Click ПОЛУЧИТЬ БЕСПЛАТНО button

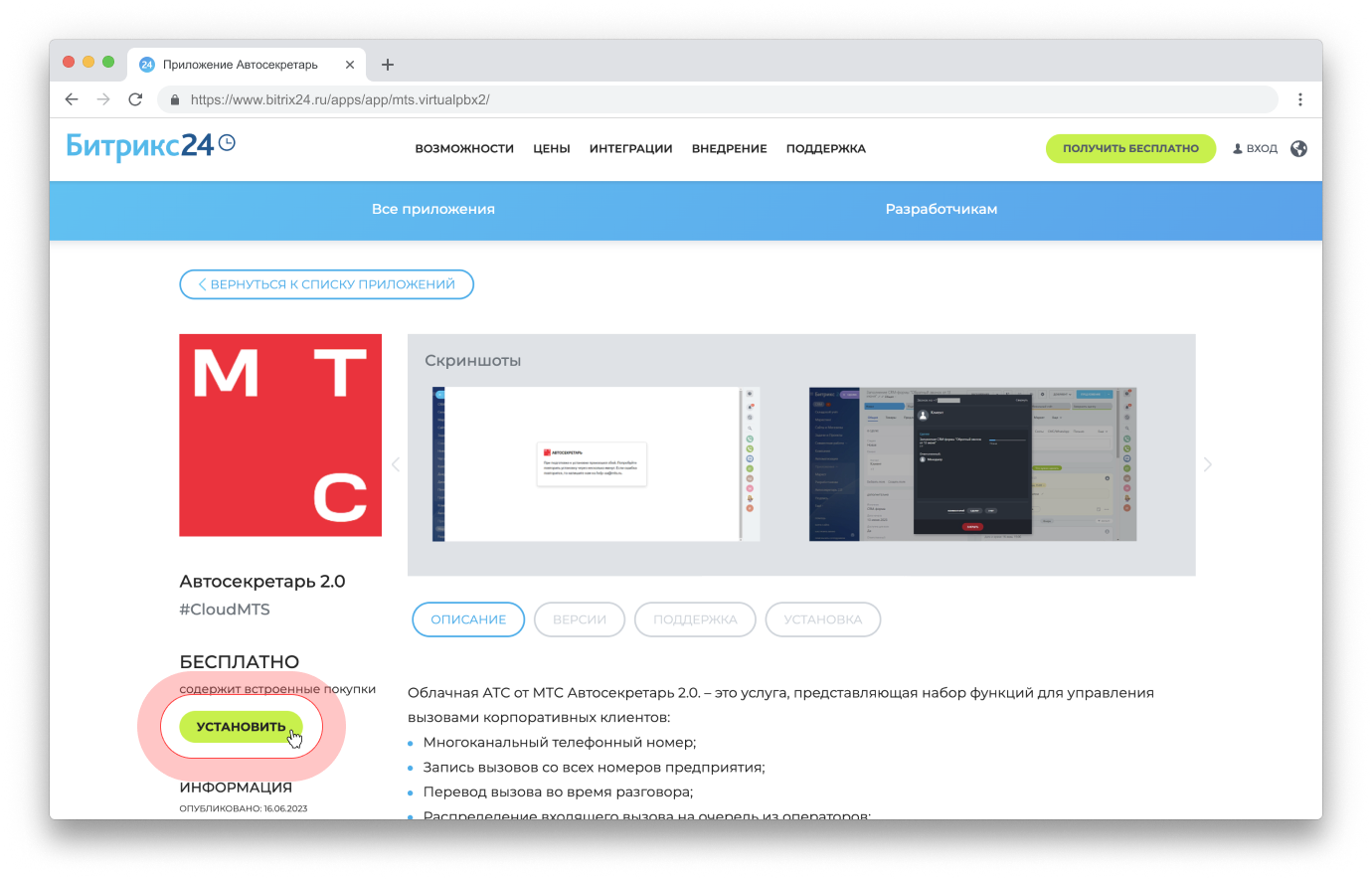(x=1130, y=148)
